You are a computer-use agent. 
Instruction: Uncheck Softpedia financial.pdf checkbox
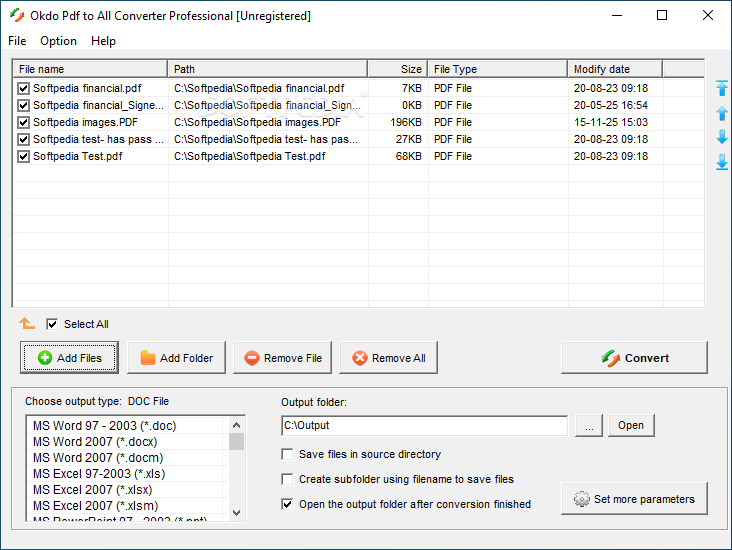click(23, 88)
